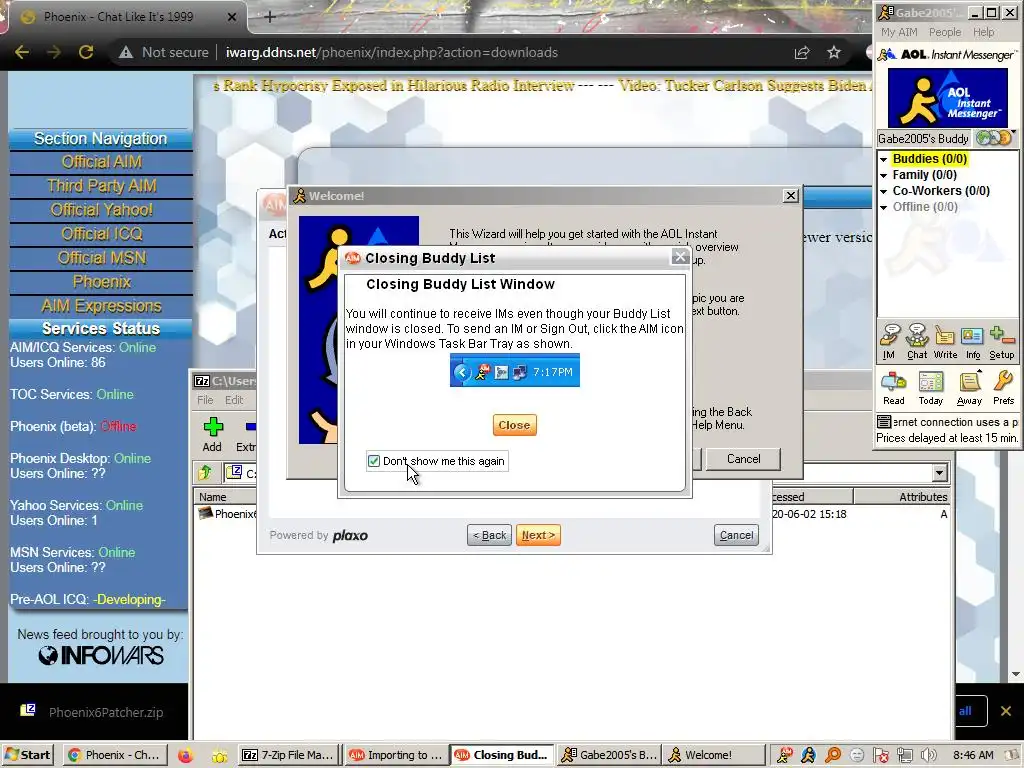
Task: Click the Firefox icon in taskbar quick launch
Action: coord(185,756)
